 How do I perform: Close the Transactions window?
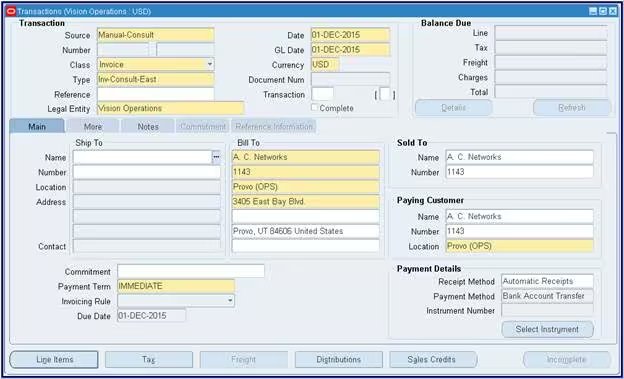pos(612,12)
